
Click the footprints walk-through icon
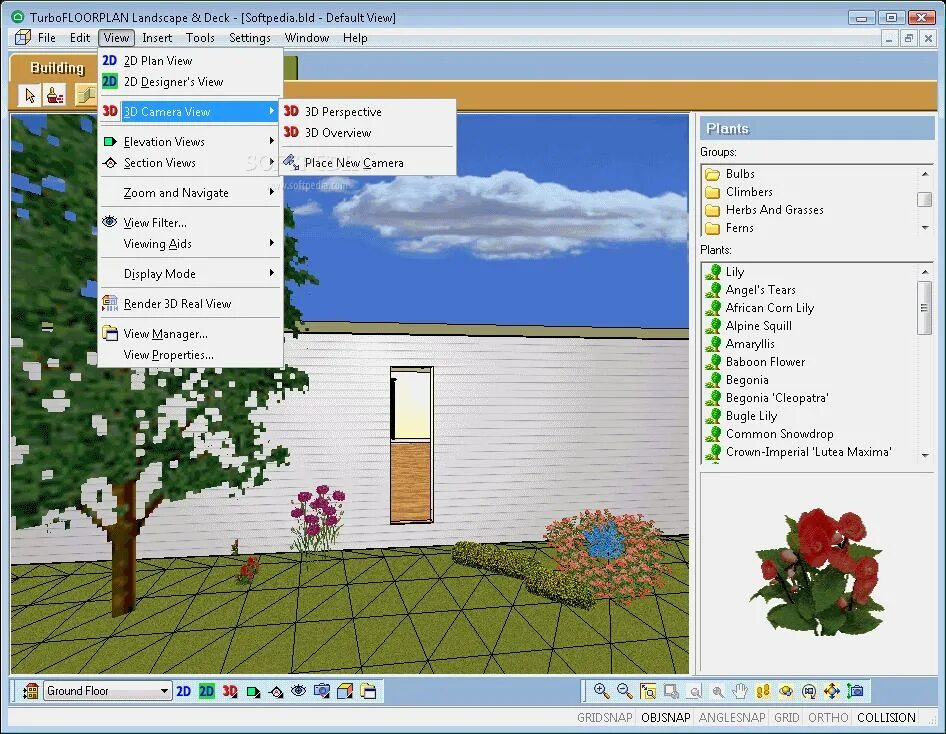[x=763, y=691]
